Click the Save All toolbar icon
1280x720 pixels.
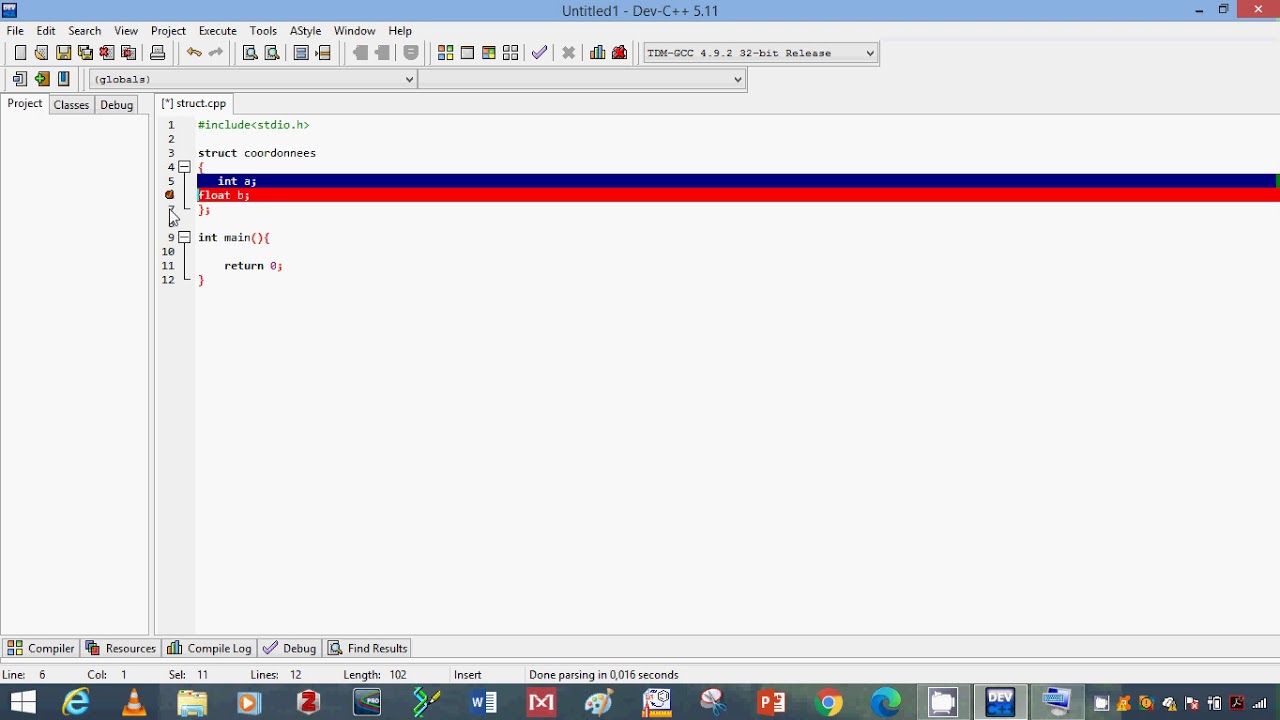pos(85,53)
